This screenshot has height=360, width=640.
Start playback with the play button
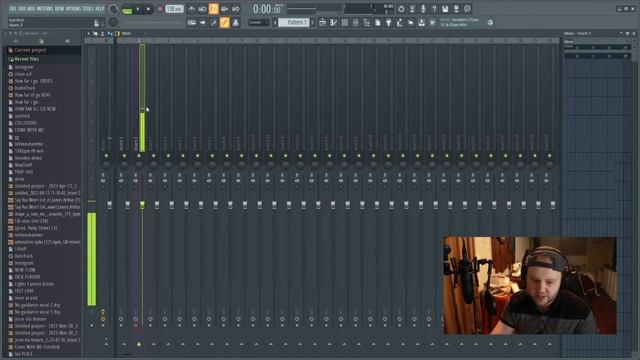click(x=138, y=9)
